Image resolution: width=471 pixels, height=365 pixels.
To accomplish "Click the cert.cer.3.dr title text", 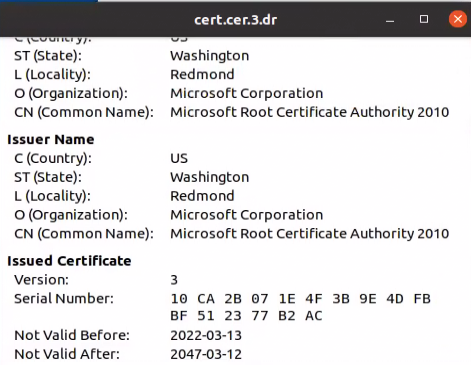I will (x=236, y=20).
